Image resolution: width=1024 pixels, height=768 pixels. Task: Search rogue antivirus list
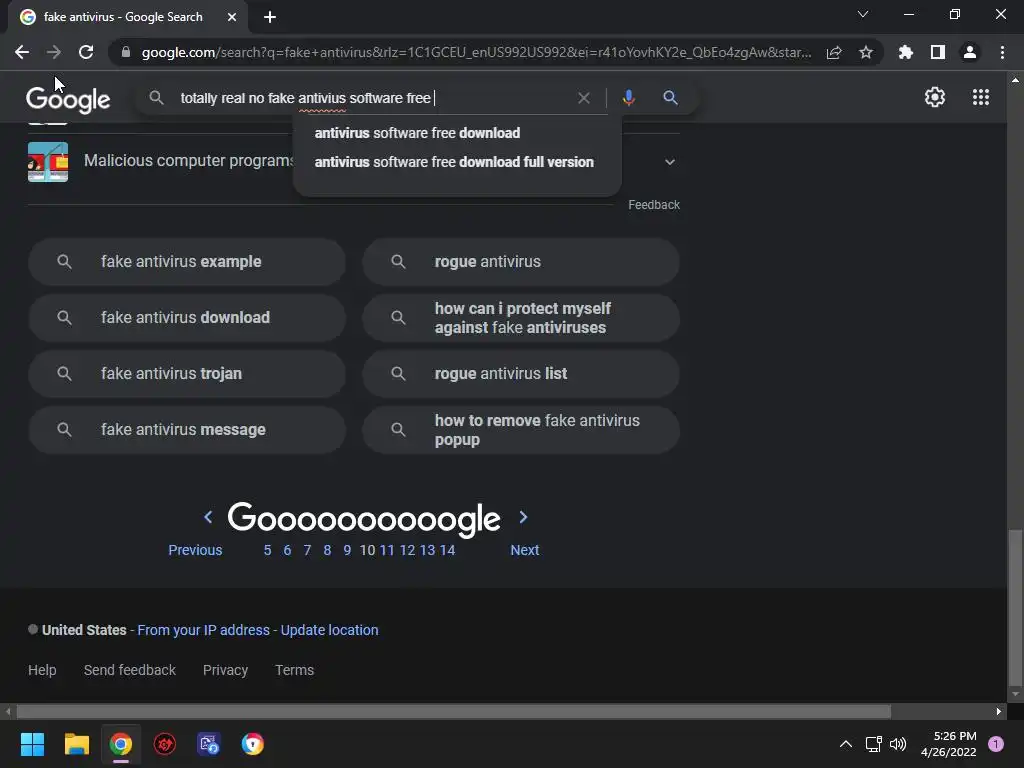[x=520, y=374]
